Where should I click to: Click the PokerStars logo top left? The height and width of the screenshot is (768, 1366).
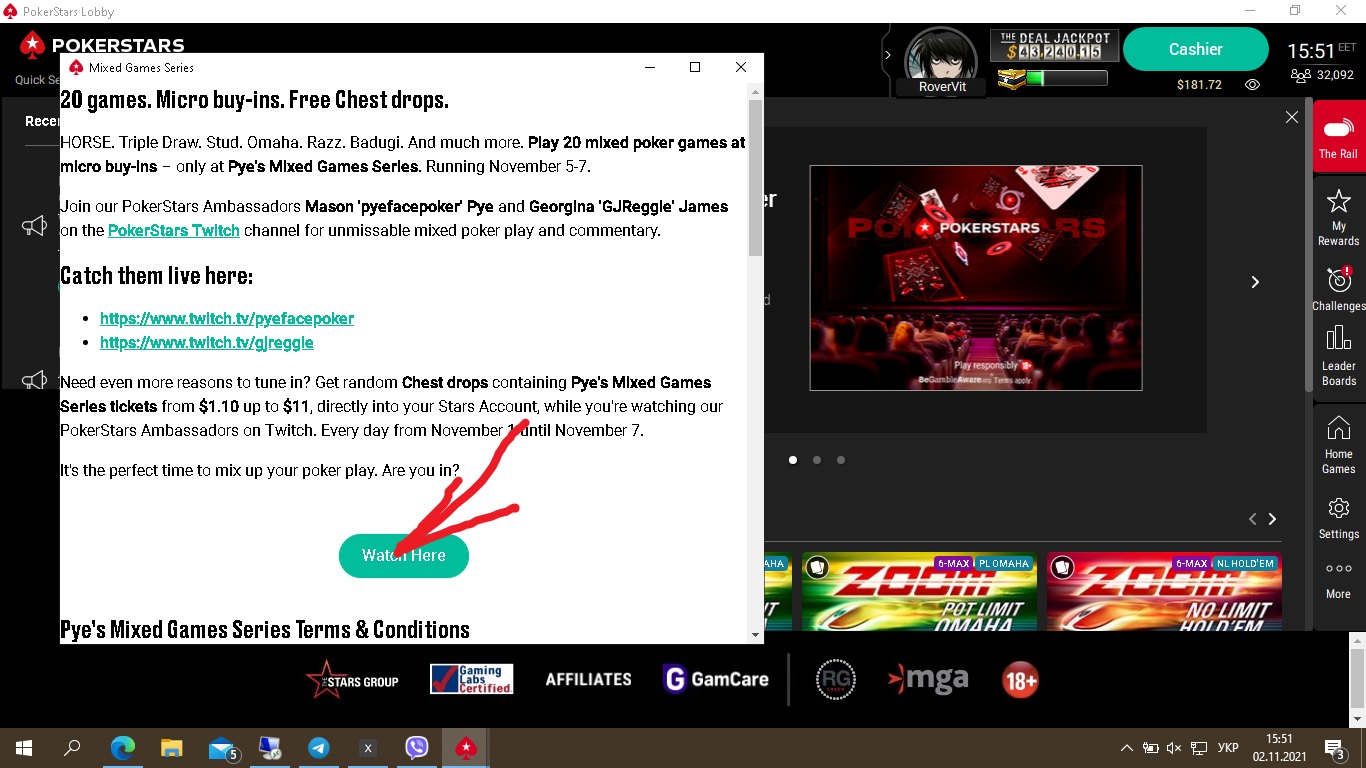point(102,45)
